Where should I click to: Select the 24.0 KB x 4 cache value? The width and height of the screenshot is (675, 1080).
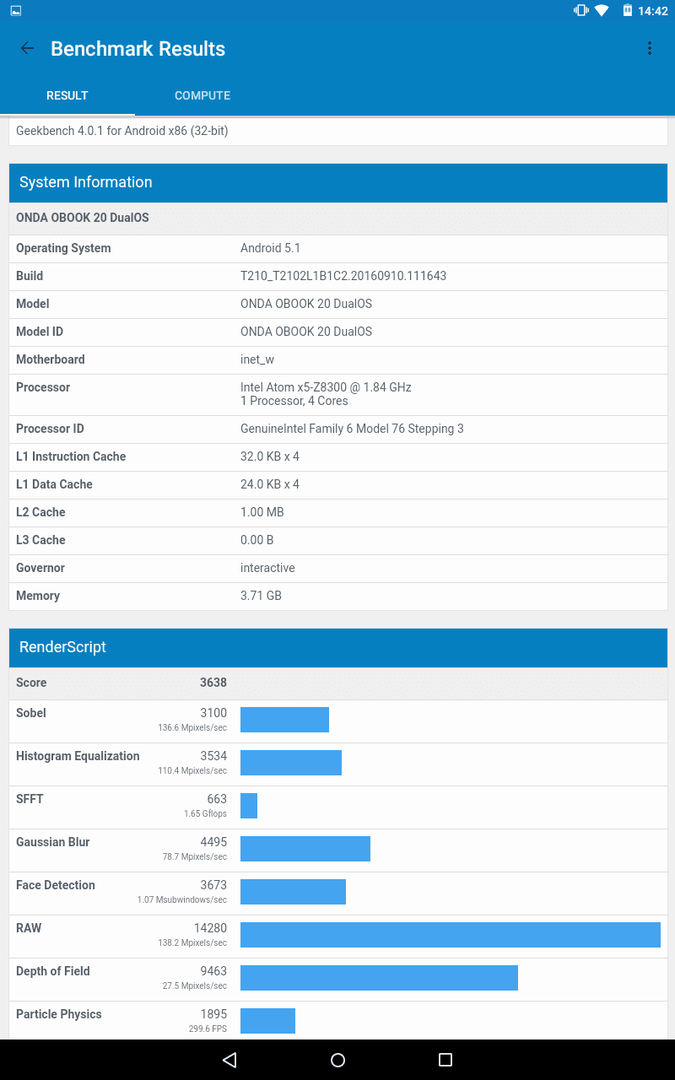(270, 484)
